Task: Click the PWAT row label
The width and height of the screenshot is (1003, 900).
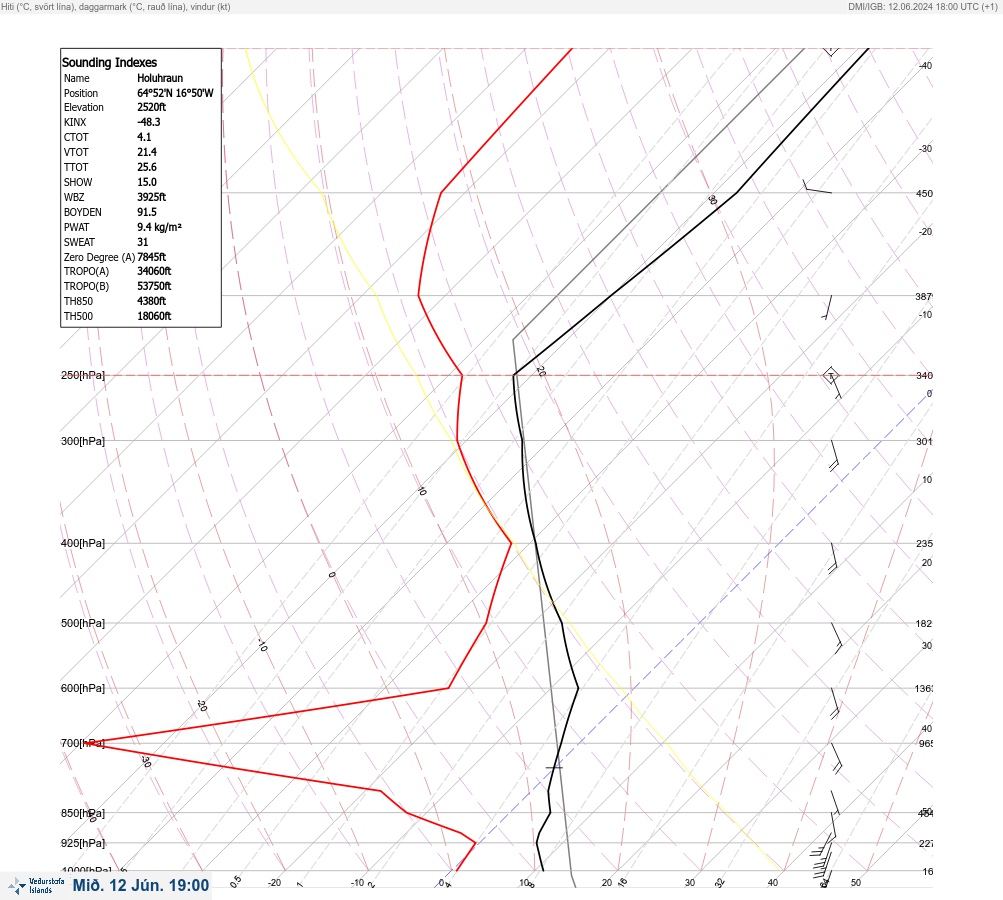Action: pyautogui.click(x=77, y=227)
